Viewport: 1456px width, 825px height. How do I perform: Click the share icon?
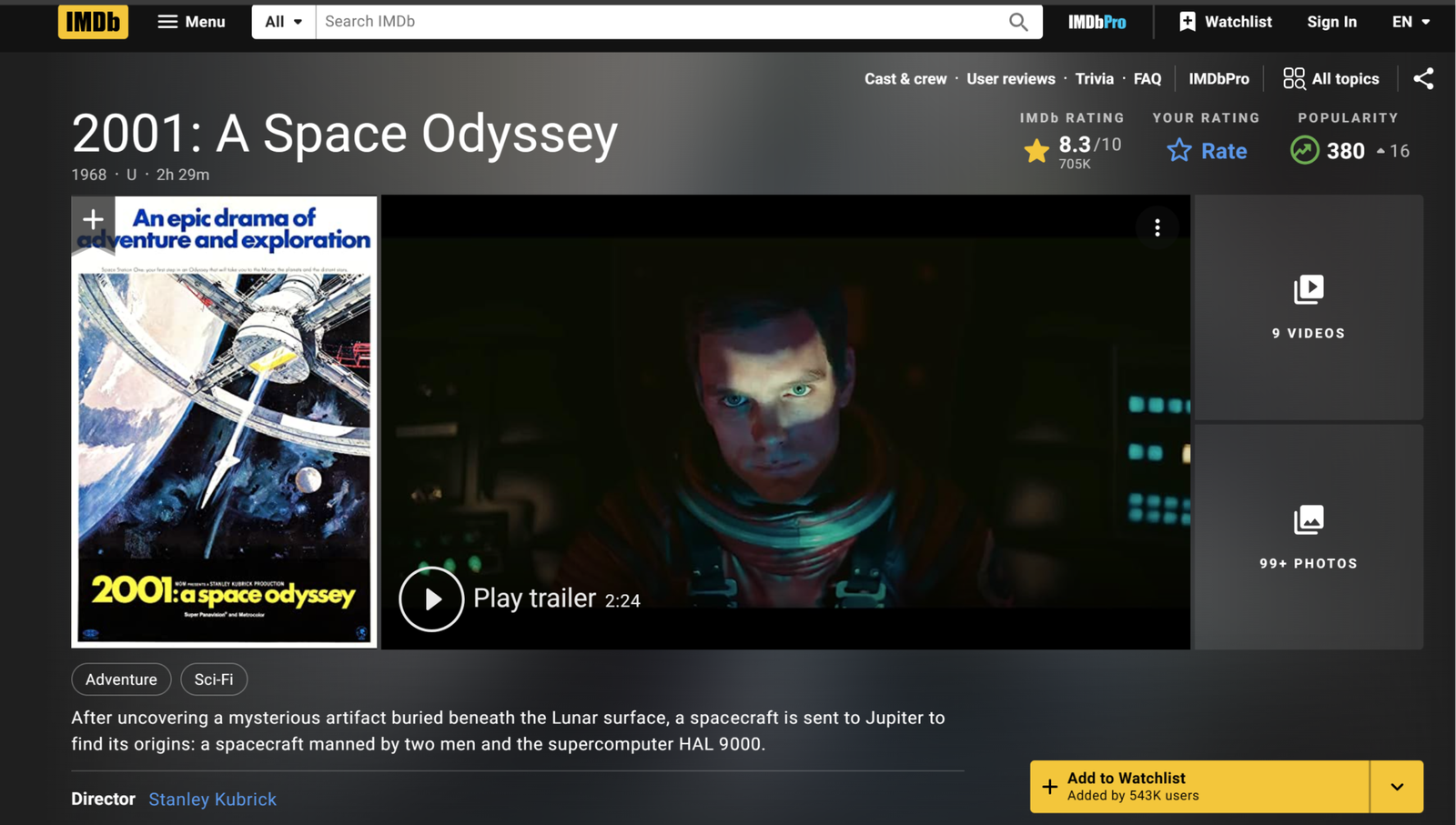(1423, 79)
